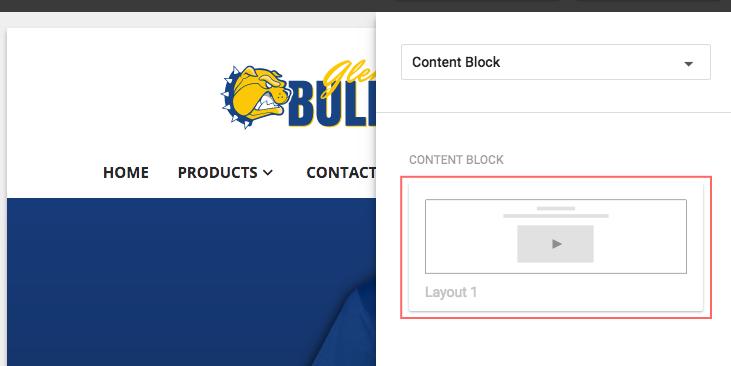The width and height of the screenshot is (731, 366).
Task: Click the bulldog mascot logo
Action: [256, 97]
